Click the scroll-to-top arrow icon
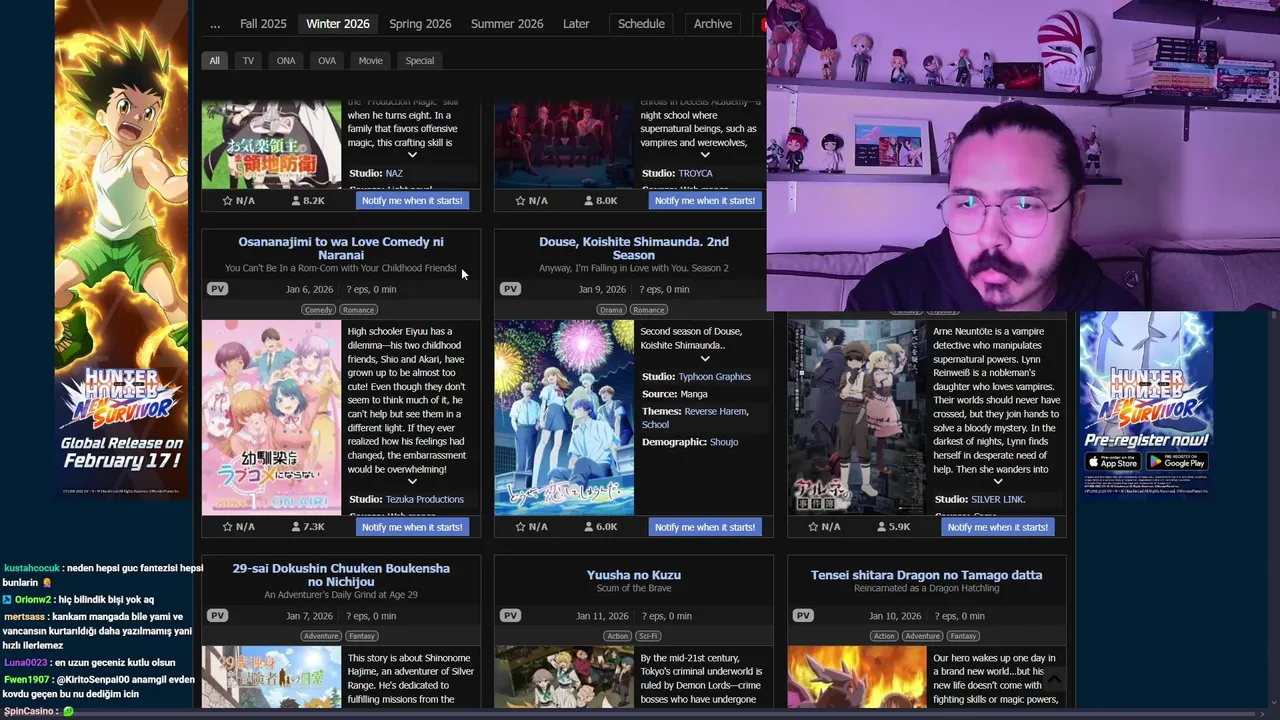Screen dimensions: 1280x720 pyautogui.click(x=1053, y=679)
